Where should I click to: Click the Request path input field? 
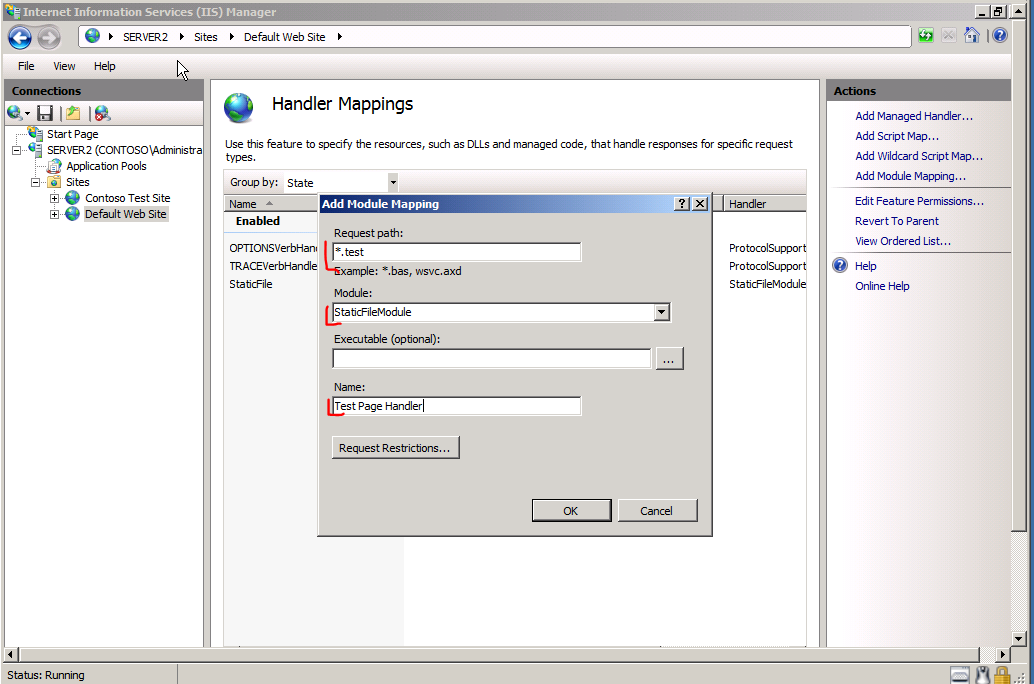click(457, 252)
